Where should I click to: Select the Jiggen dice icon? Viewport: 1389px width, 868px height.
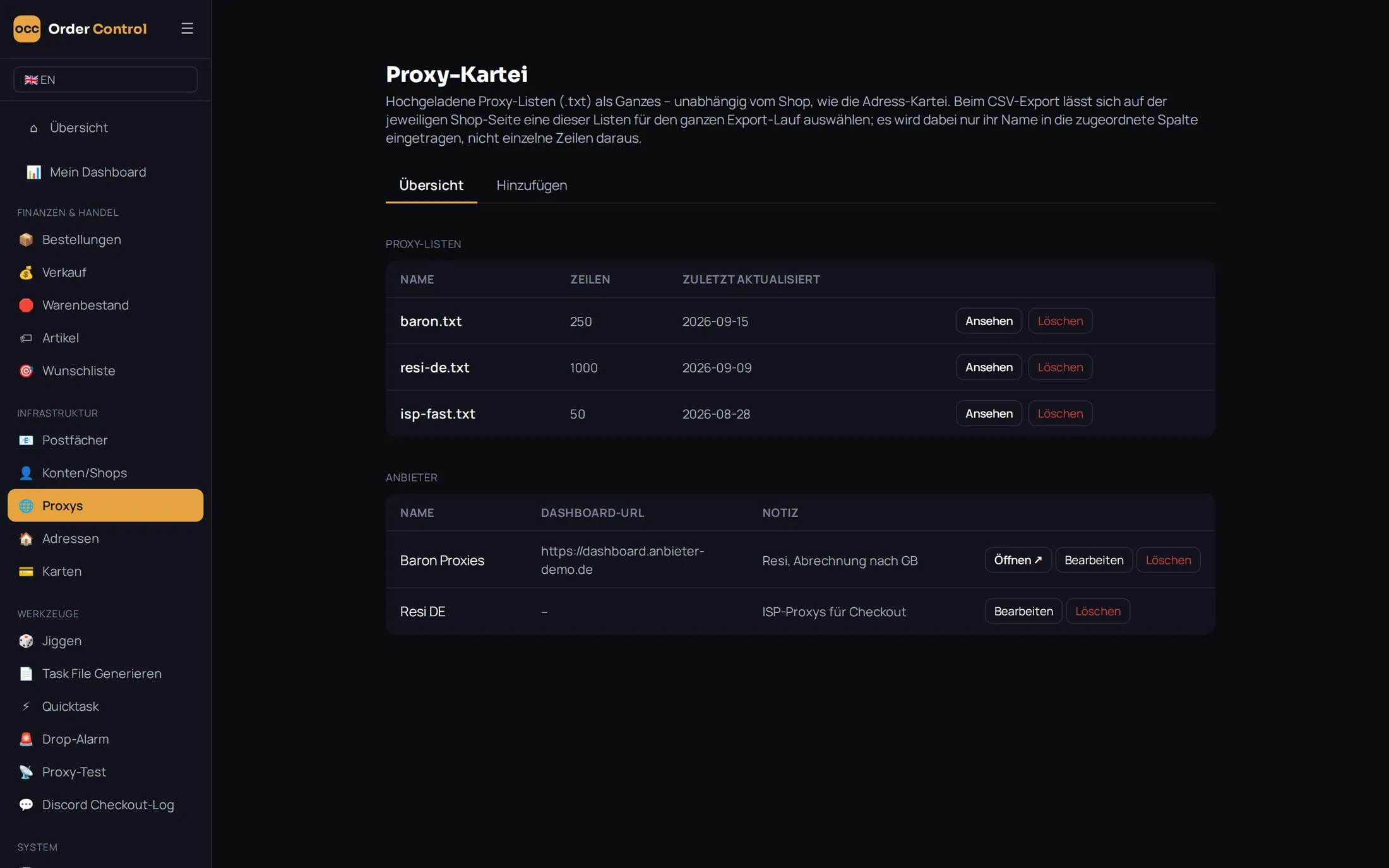(x=26, y=641)
